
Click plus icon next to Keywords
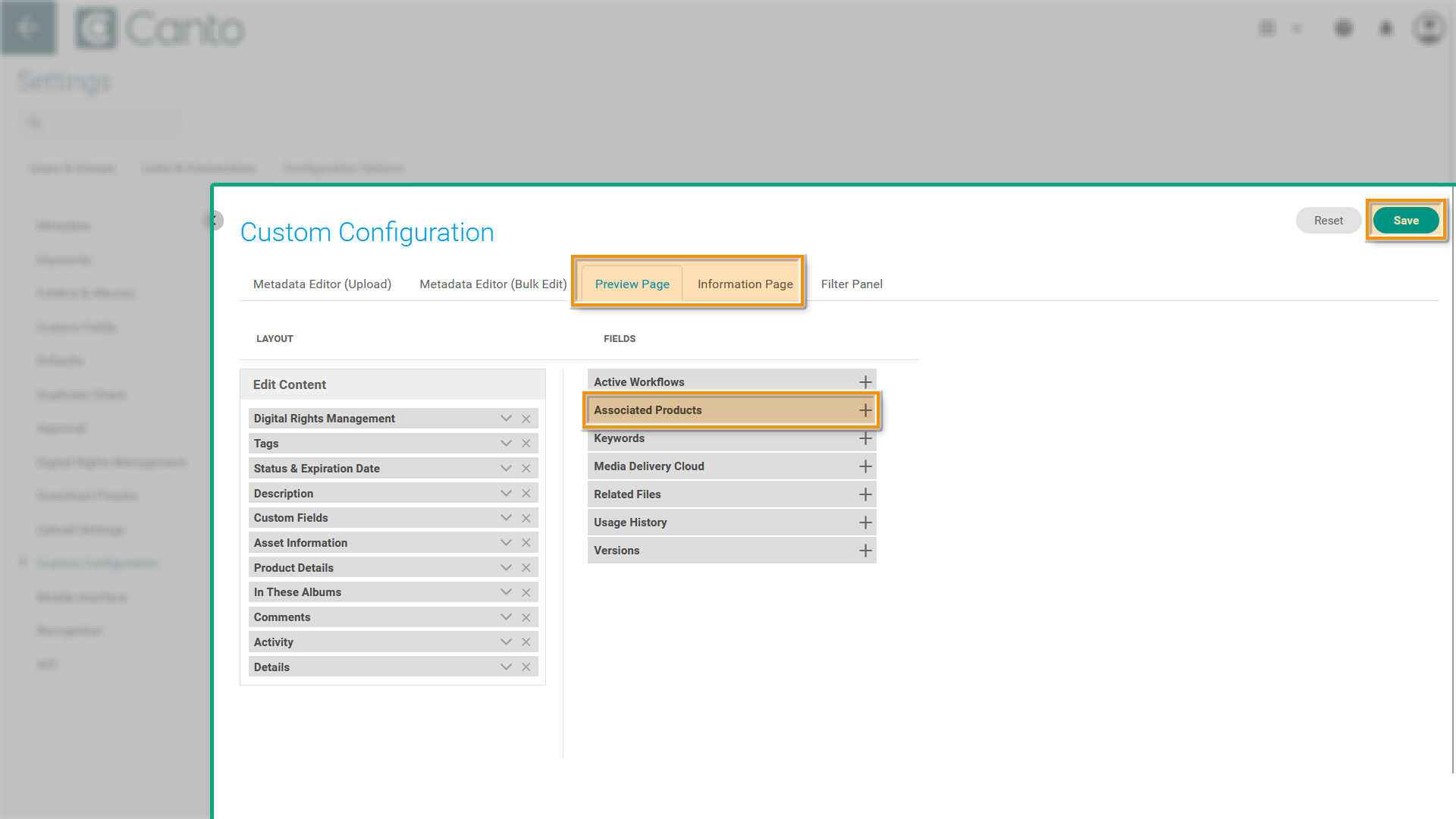coord(865,438)
